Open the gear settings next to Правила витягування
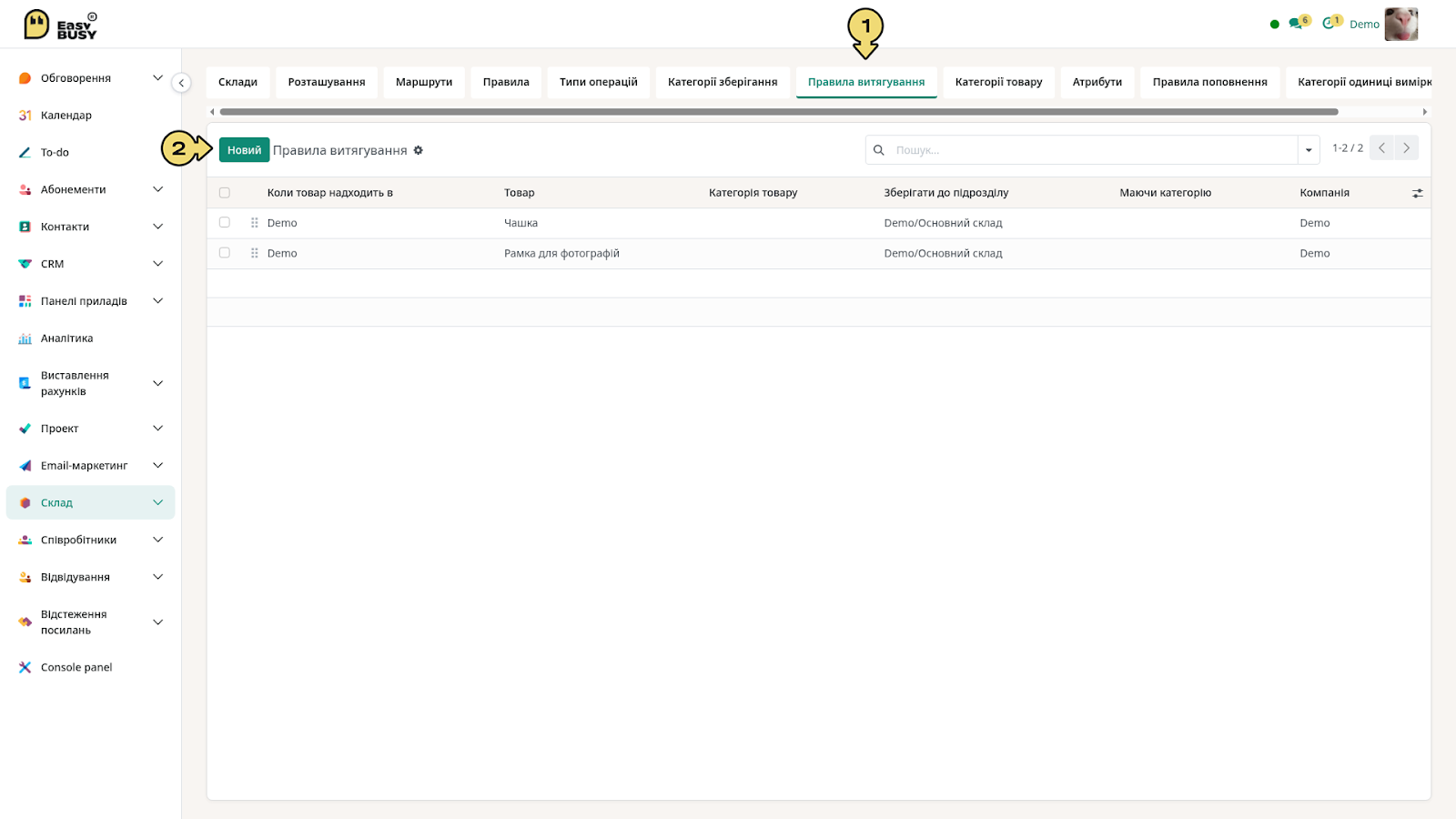 pos(419,150)
